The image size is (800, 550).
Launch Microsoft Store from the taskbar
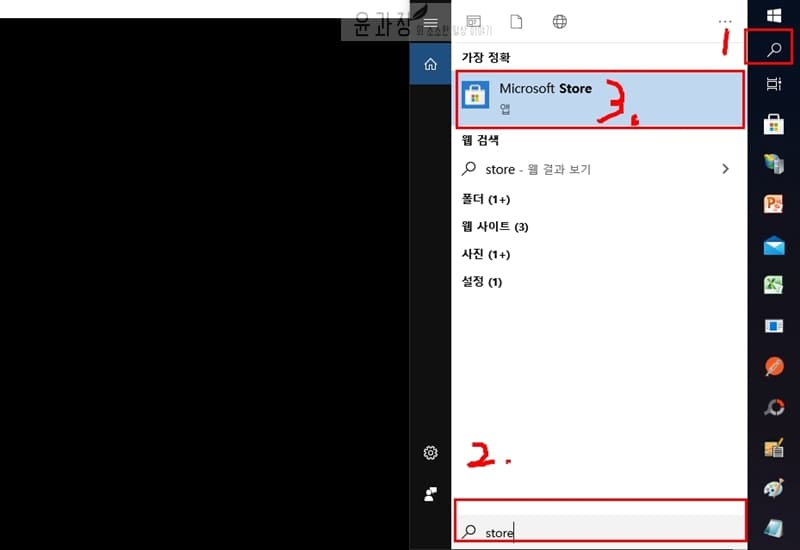pyautogui.click(x=774, y=124)
